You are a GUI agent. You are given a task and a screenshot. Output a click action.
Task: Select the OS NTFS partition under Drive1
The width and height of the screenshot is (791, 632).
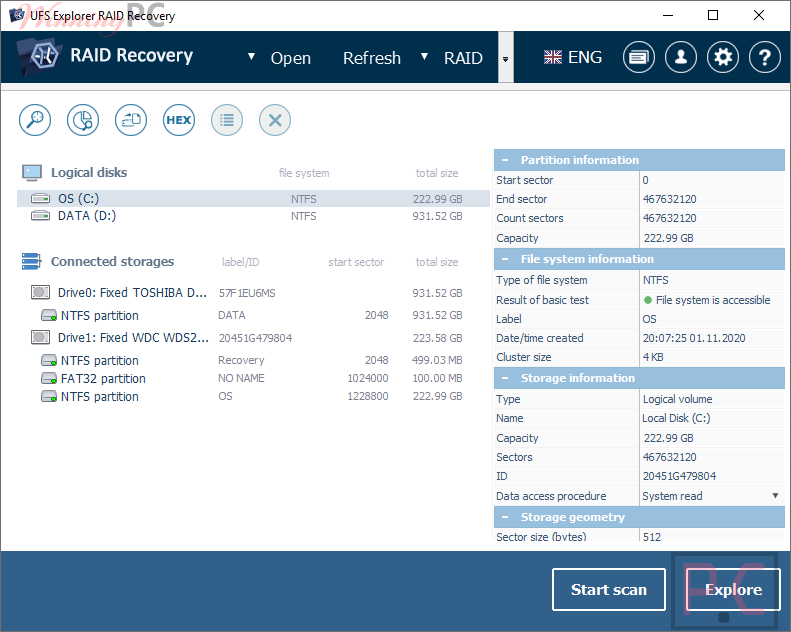tap(253, 396)
